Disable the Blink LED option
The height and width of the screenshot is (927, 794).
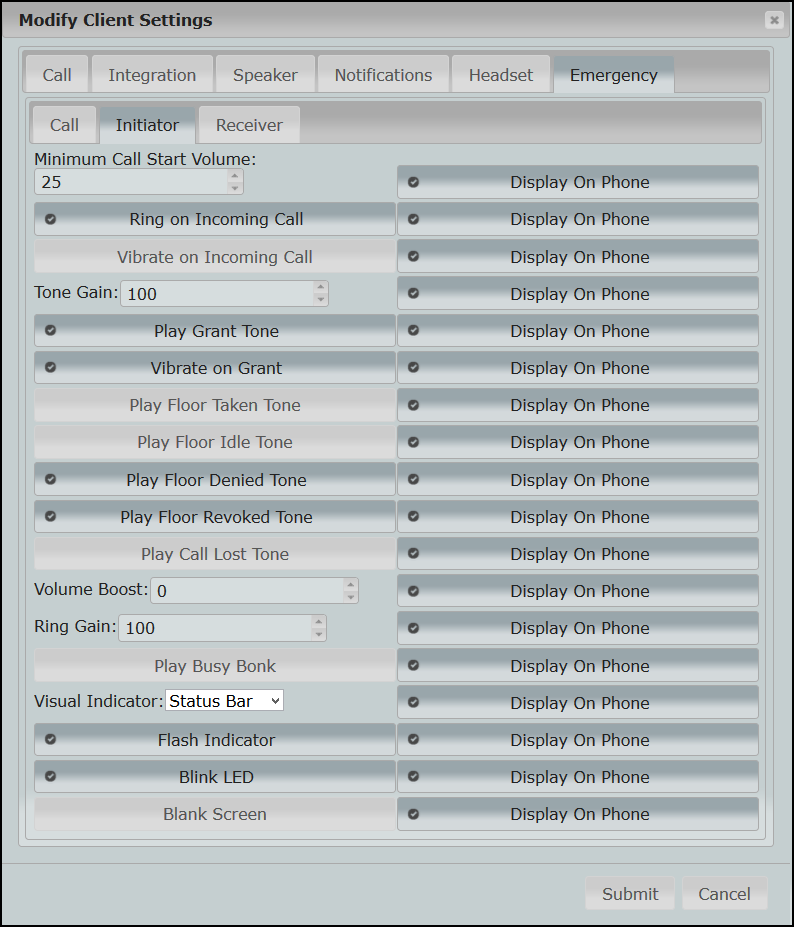pyautogui.click(x=215, y=777)
